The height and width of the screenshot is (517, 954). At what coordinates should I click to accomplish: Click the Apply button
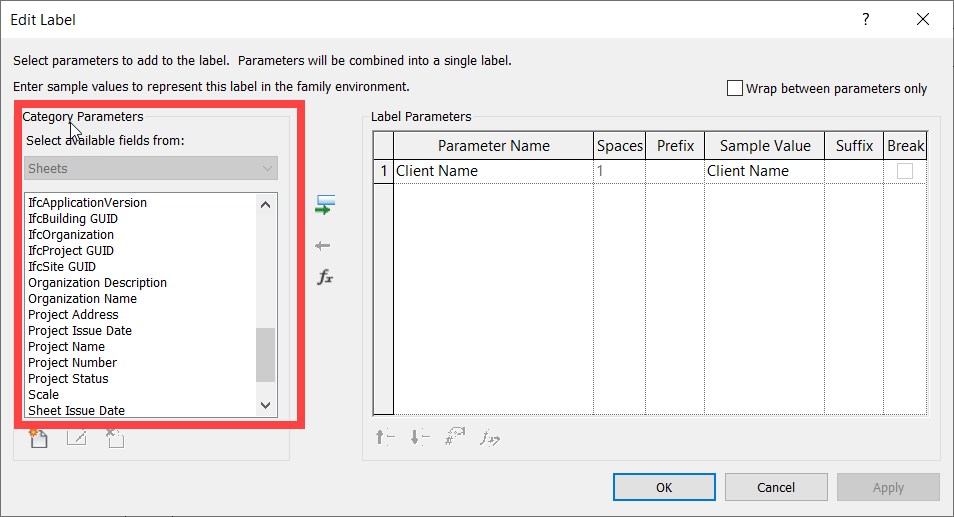click(x=888, y=487)
